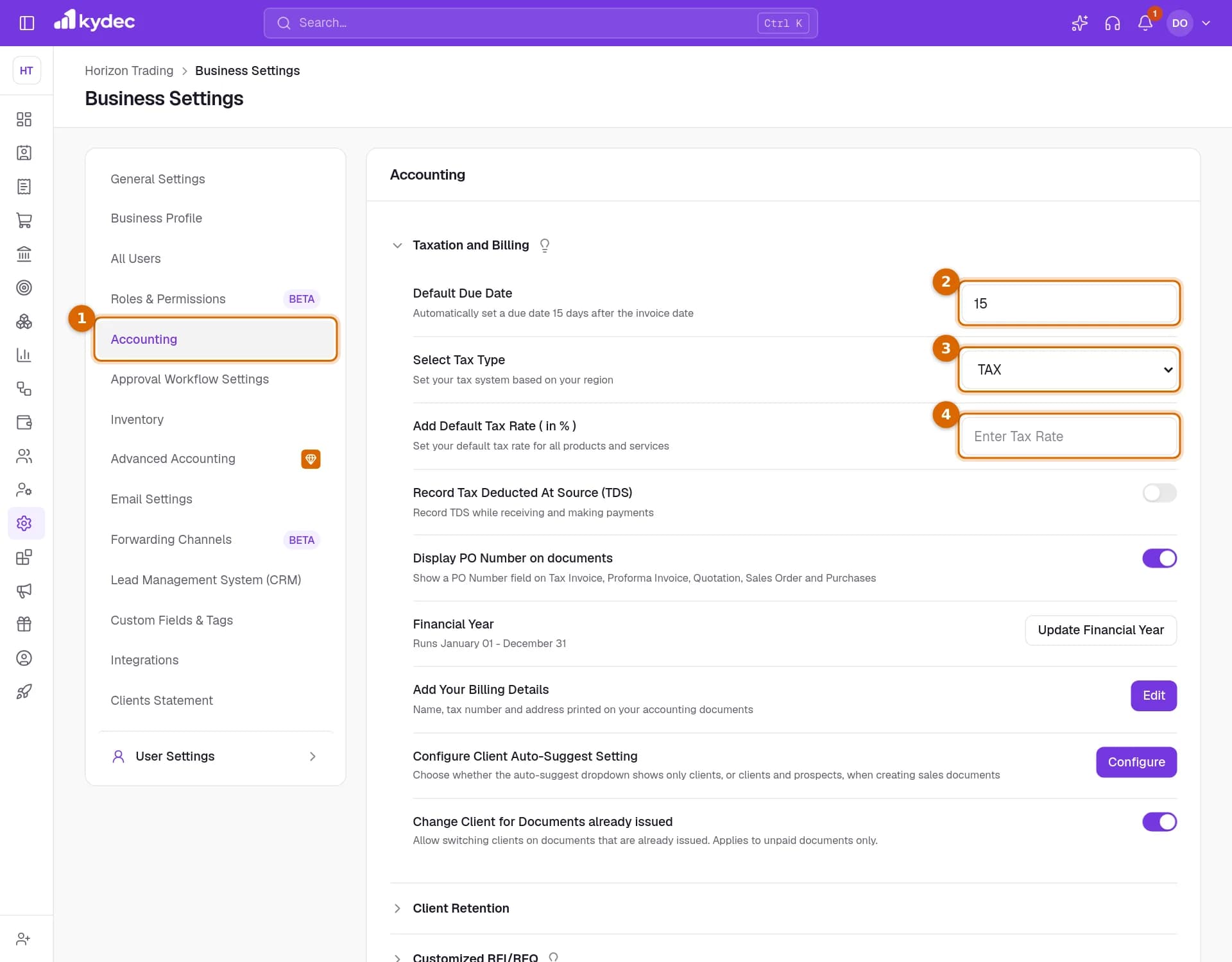Click Configure for client auto-suggest
Image resolution: width=1232 pixels, height=962 pixels.
coord(1136,762)
